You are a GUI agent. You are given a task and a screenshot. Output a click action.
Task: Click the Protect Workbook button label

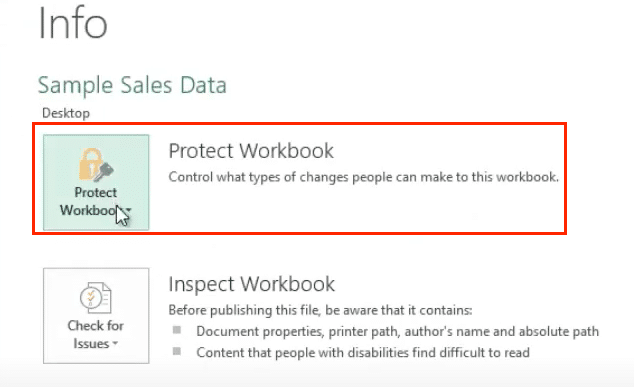[96, 201]
